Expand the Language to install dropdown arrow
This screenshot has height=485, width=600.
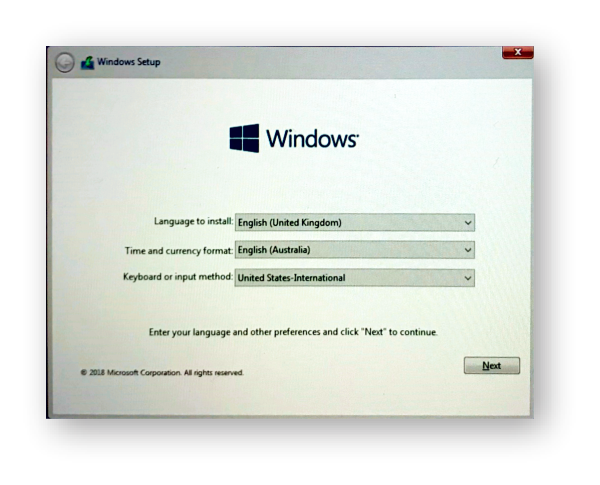[x=468, y=223]
